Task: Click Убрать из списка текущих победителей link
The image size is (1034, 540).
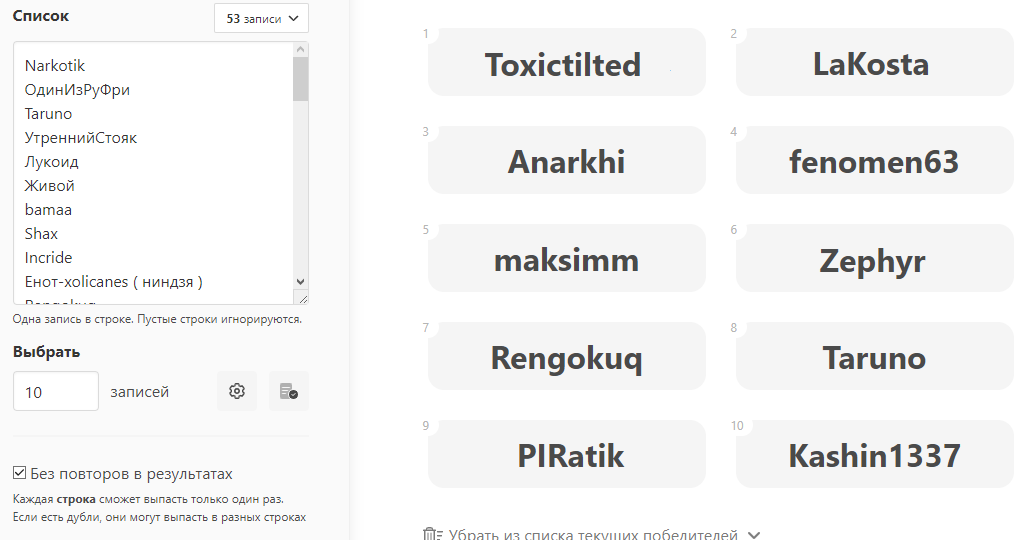Action: point(593,535)
